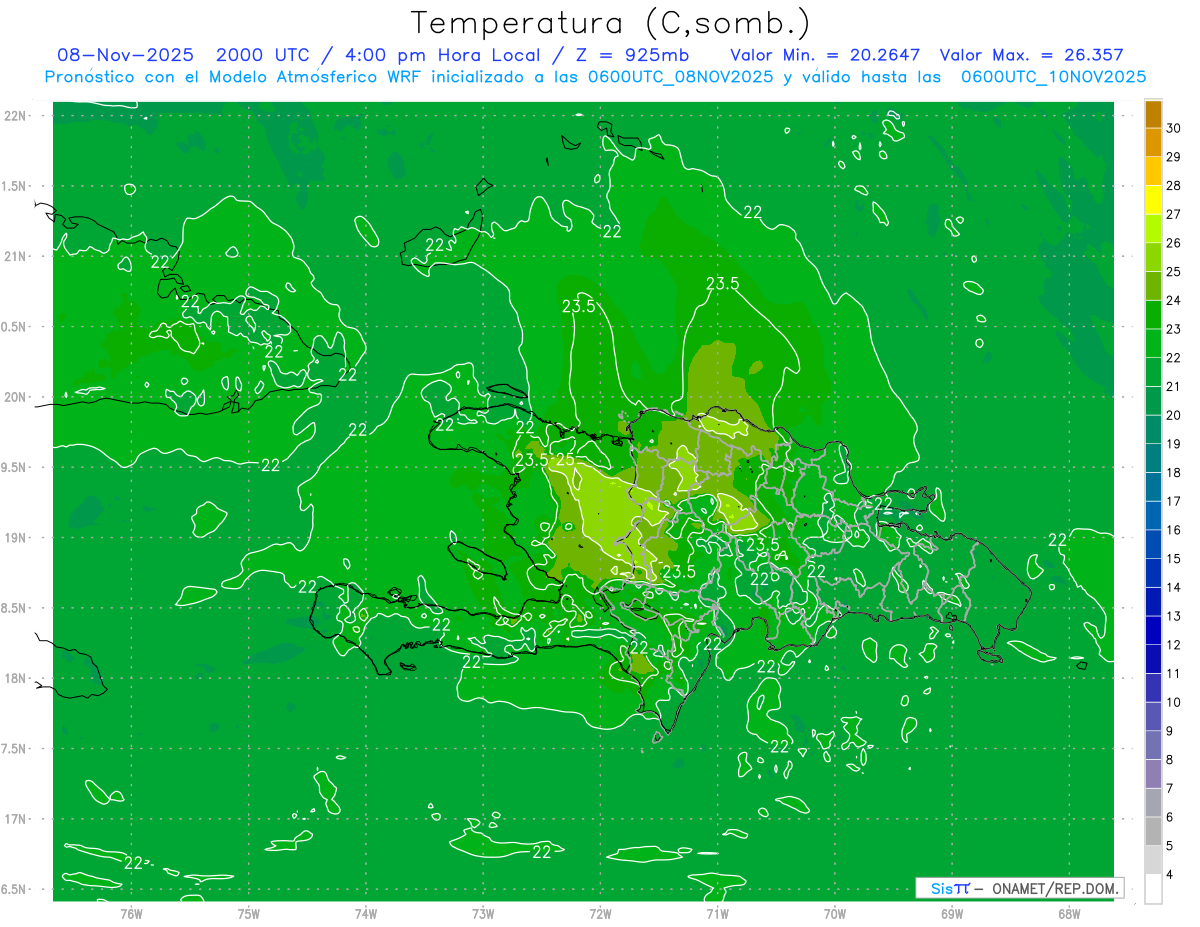Pick the purple legend swatch between 7 and 8

[1154, 774]
